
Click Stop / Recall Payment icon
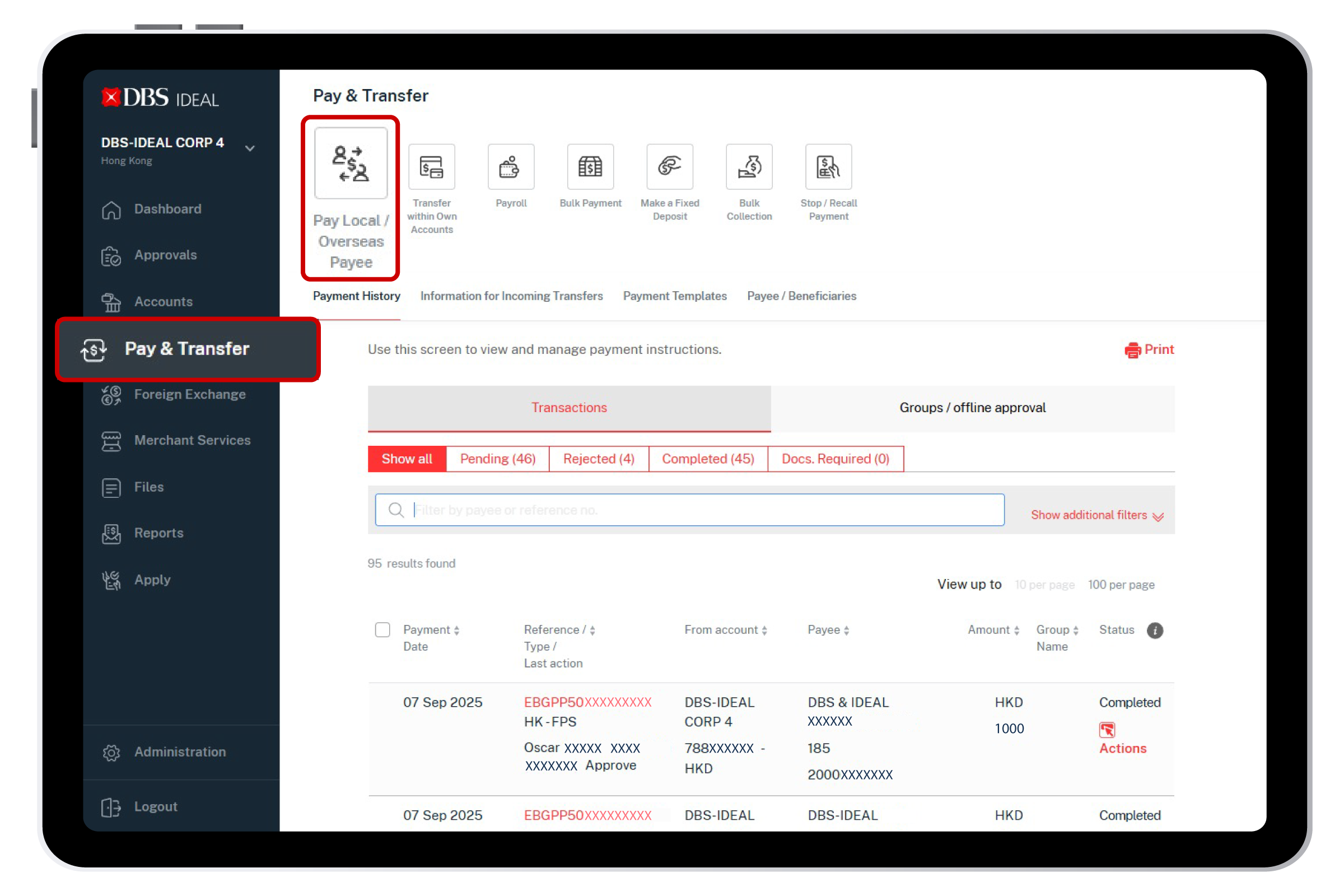point(828,167)
